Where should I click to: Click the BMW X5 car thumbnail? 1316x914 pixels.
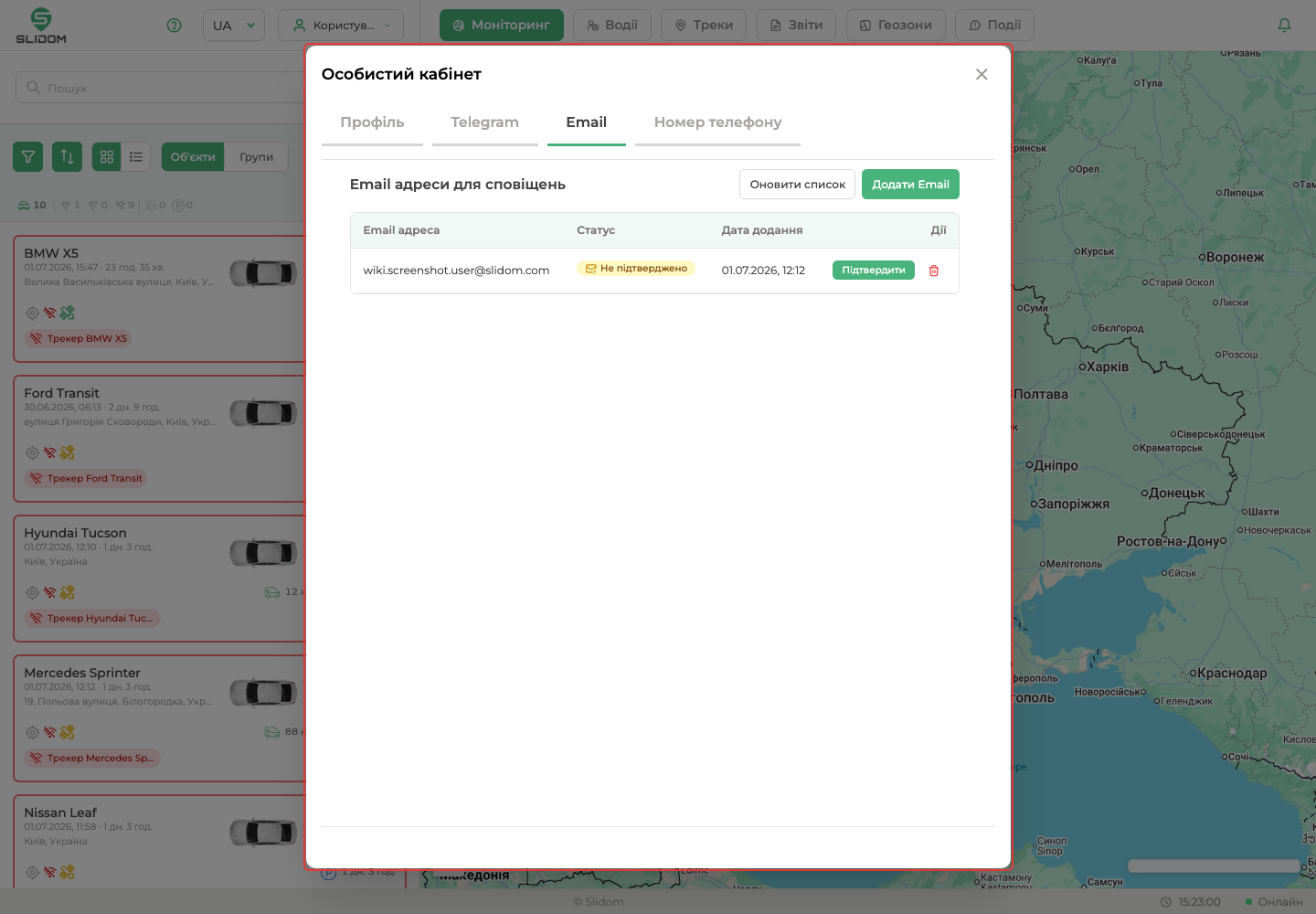(263, 272)
